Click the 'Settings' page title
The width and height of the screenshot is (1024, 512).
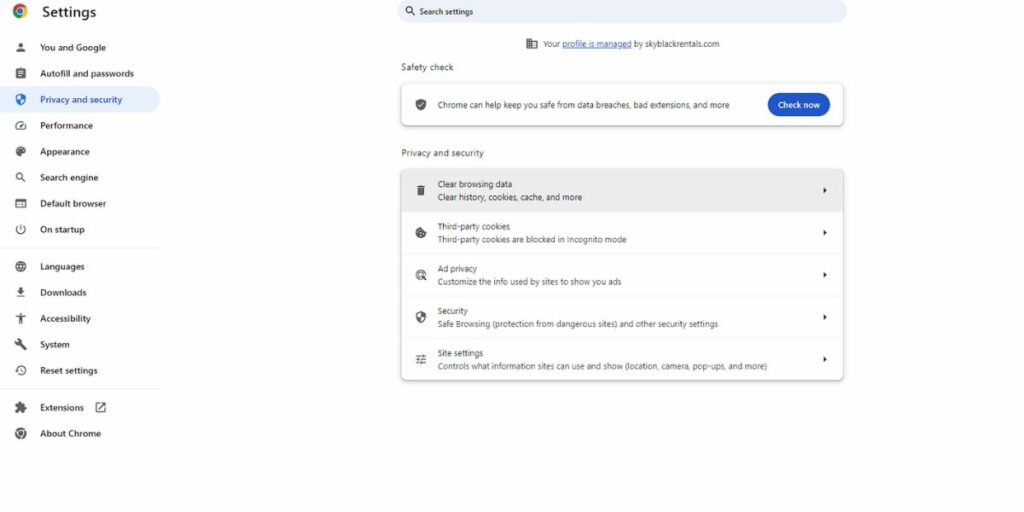[x=69, y=12]
